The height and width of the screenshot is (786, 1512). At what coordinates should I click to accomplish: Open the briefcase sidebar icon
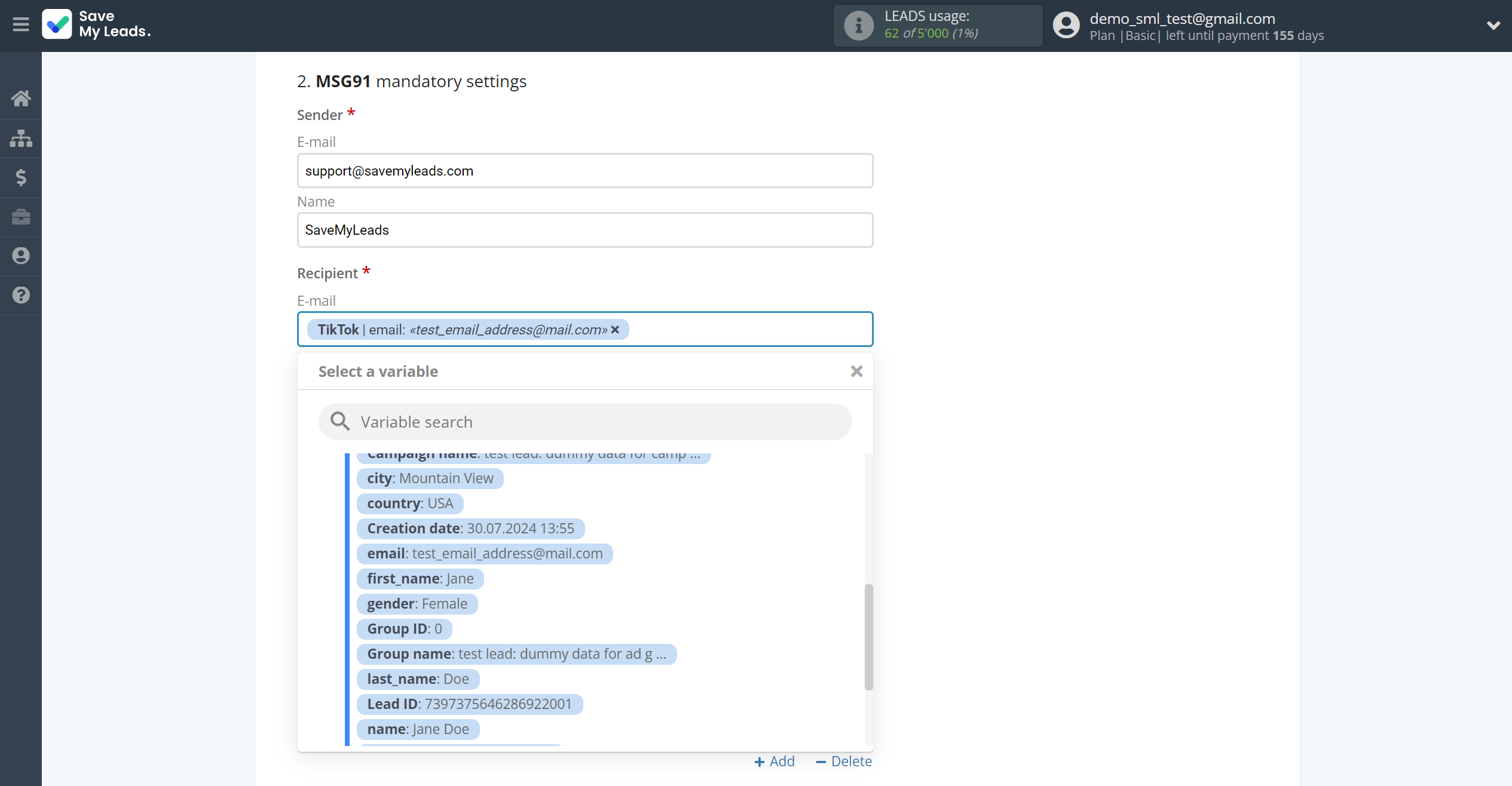pos(21,217)
